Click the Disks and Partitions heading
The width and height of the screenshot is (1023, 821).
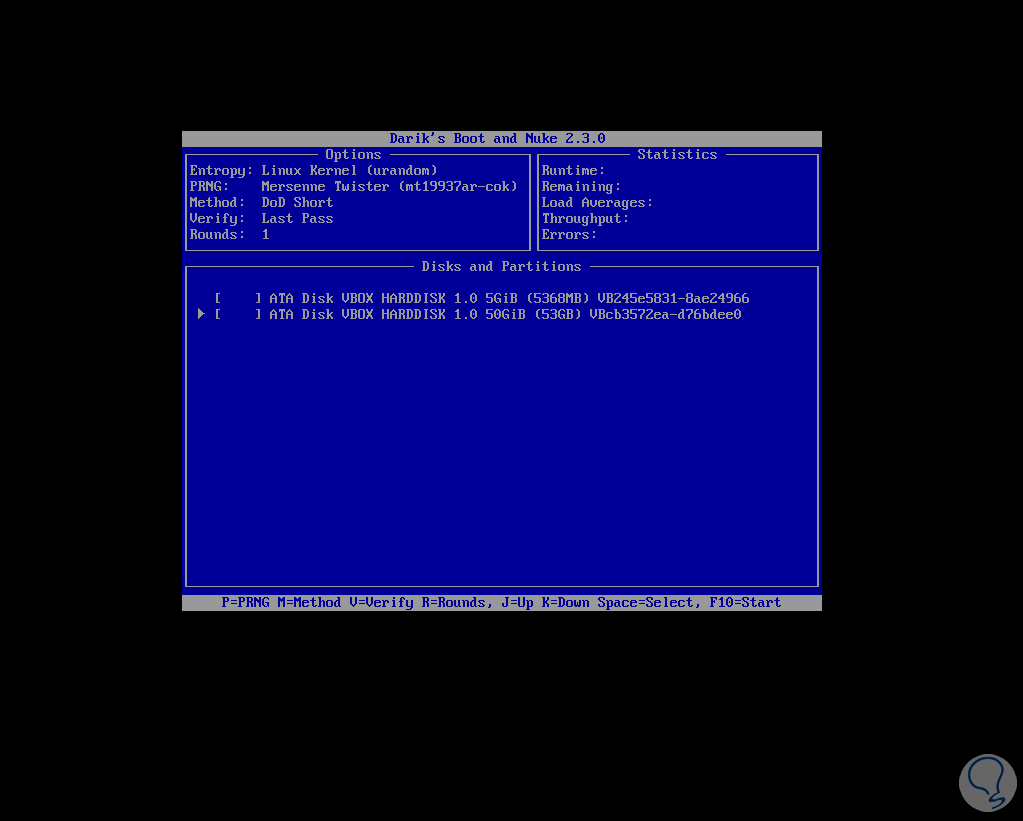point(501,266)
